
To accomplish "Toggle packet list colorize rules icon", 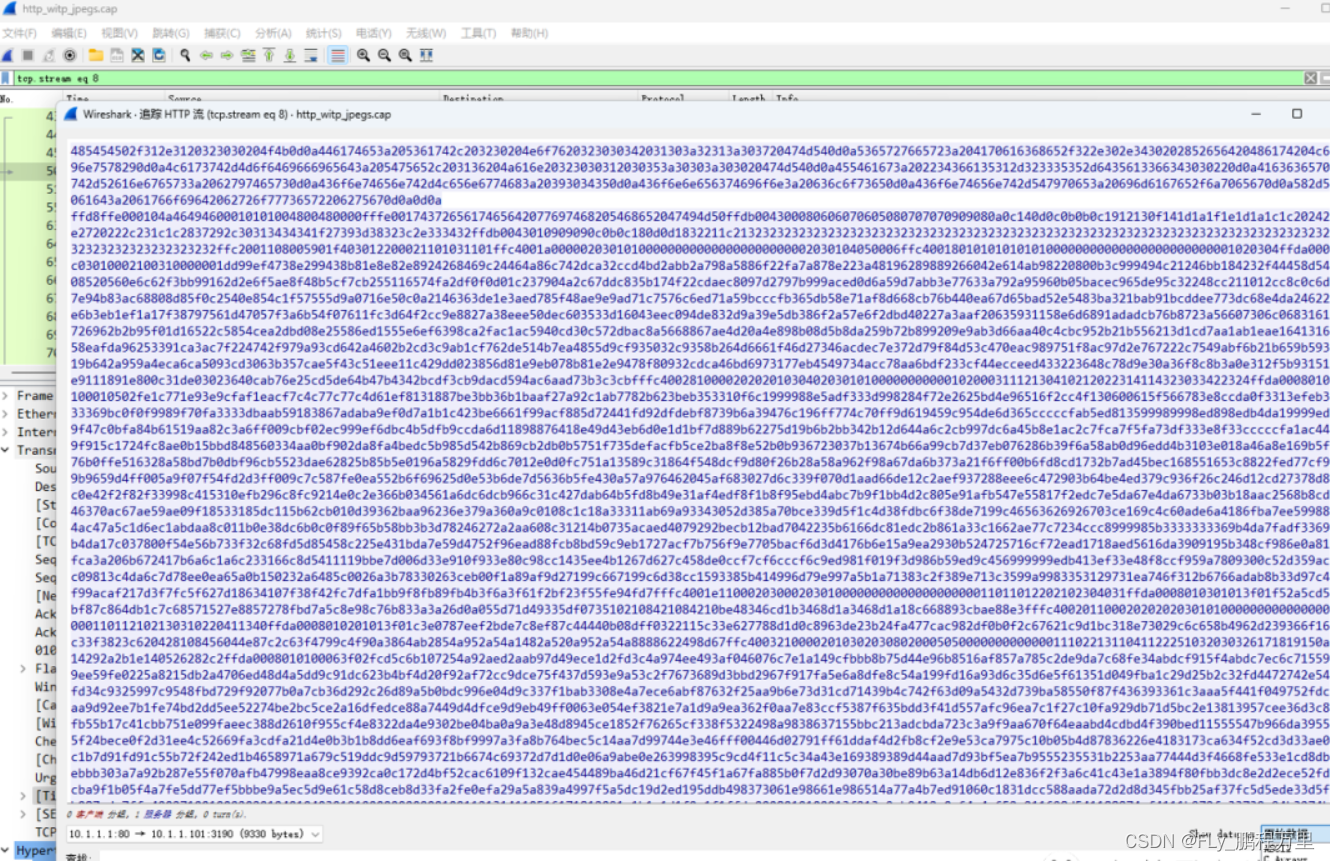I will click(x=337, y=55).
